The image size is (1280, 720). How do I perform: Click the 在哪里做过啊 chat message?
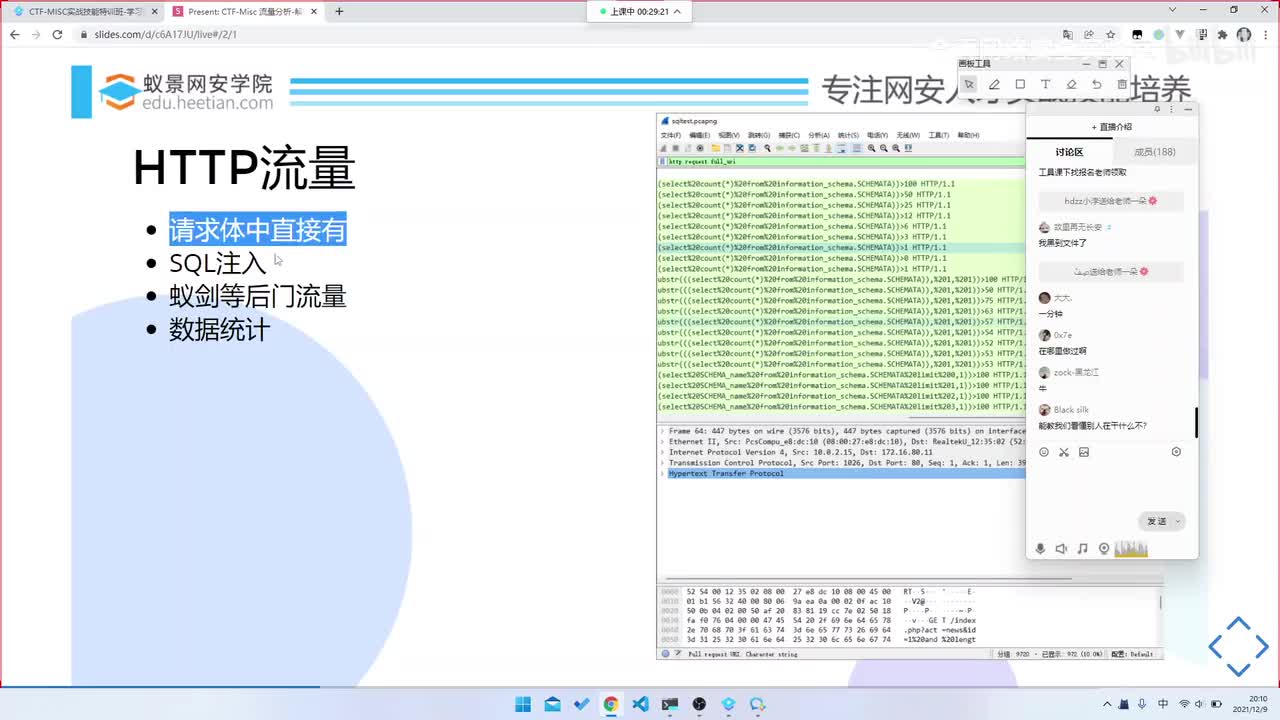coord(1063,351)
